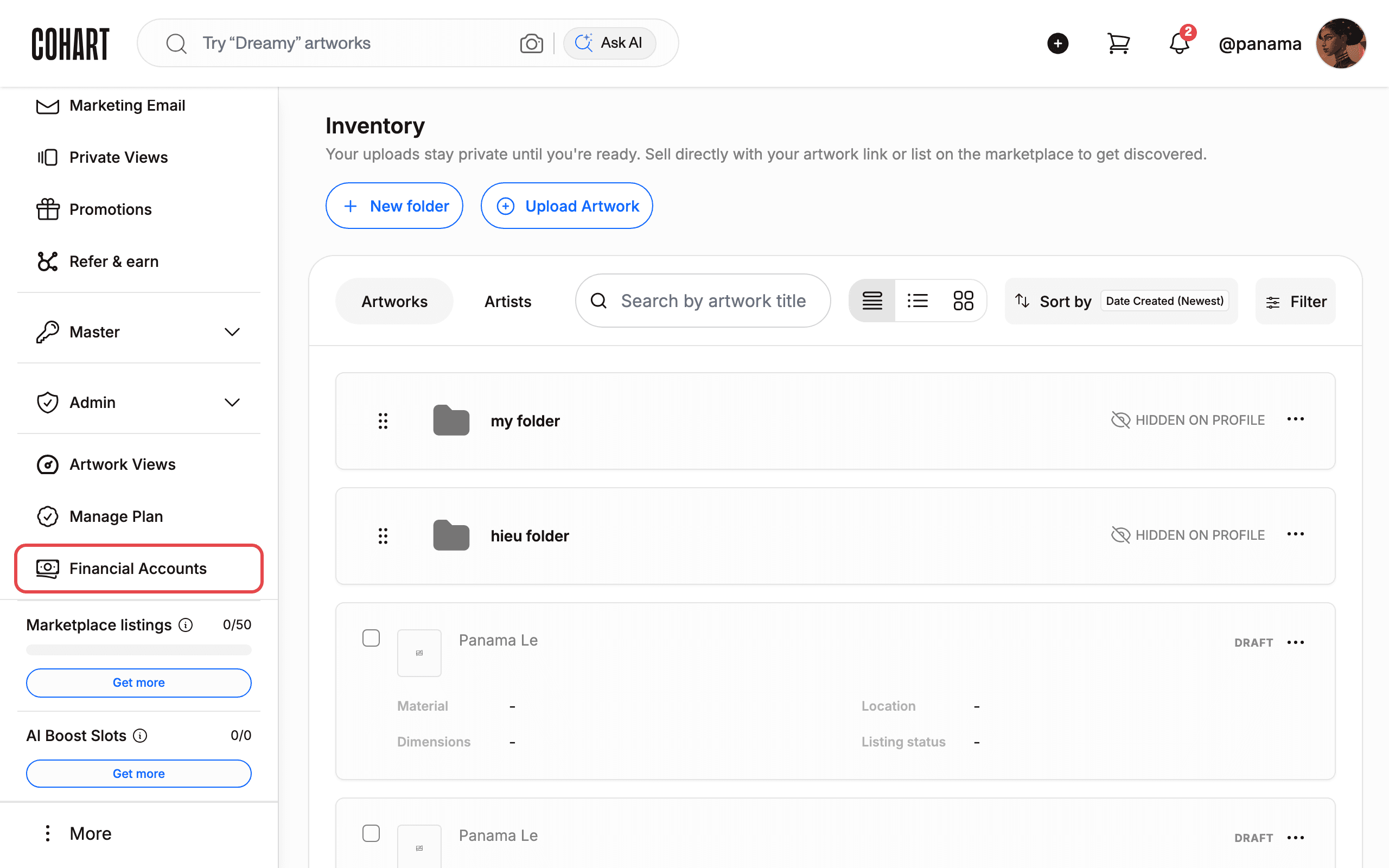Click AI Boost Slots info icon
This screenshot has height=868, width=1389.
(x=140, y=736)
